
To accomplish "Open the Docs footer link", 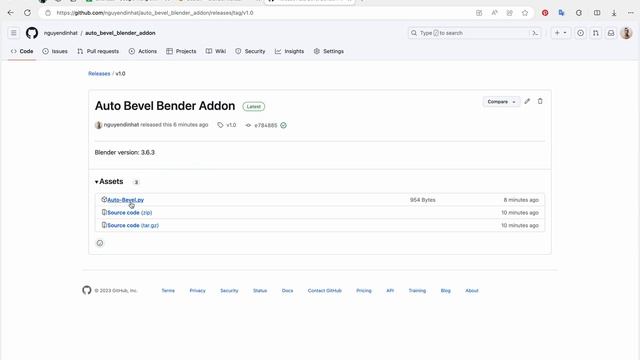I will click(x=287, y=291).
